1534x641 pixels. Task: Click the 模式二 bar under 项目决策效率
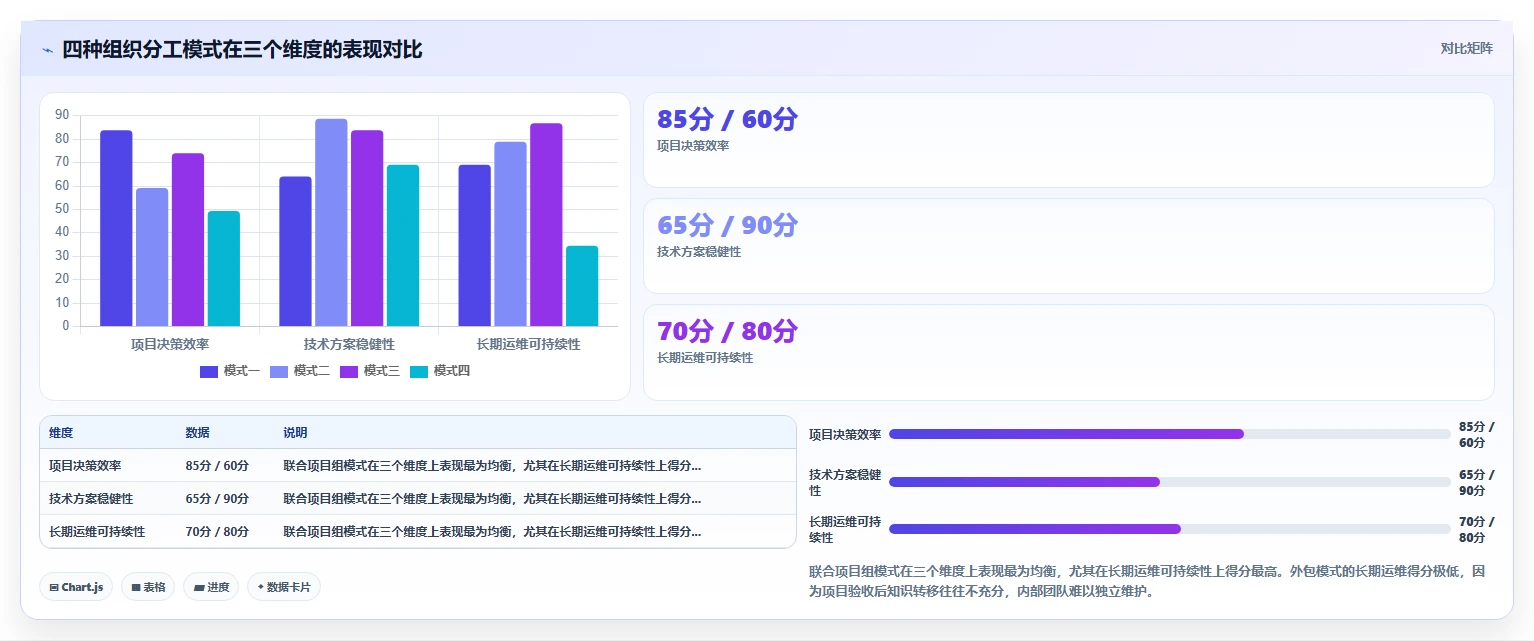pos(152,257)
